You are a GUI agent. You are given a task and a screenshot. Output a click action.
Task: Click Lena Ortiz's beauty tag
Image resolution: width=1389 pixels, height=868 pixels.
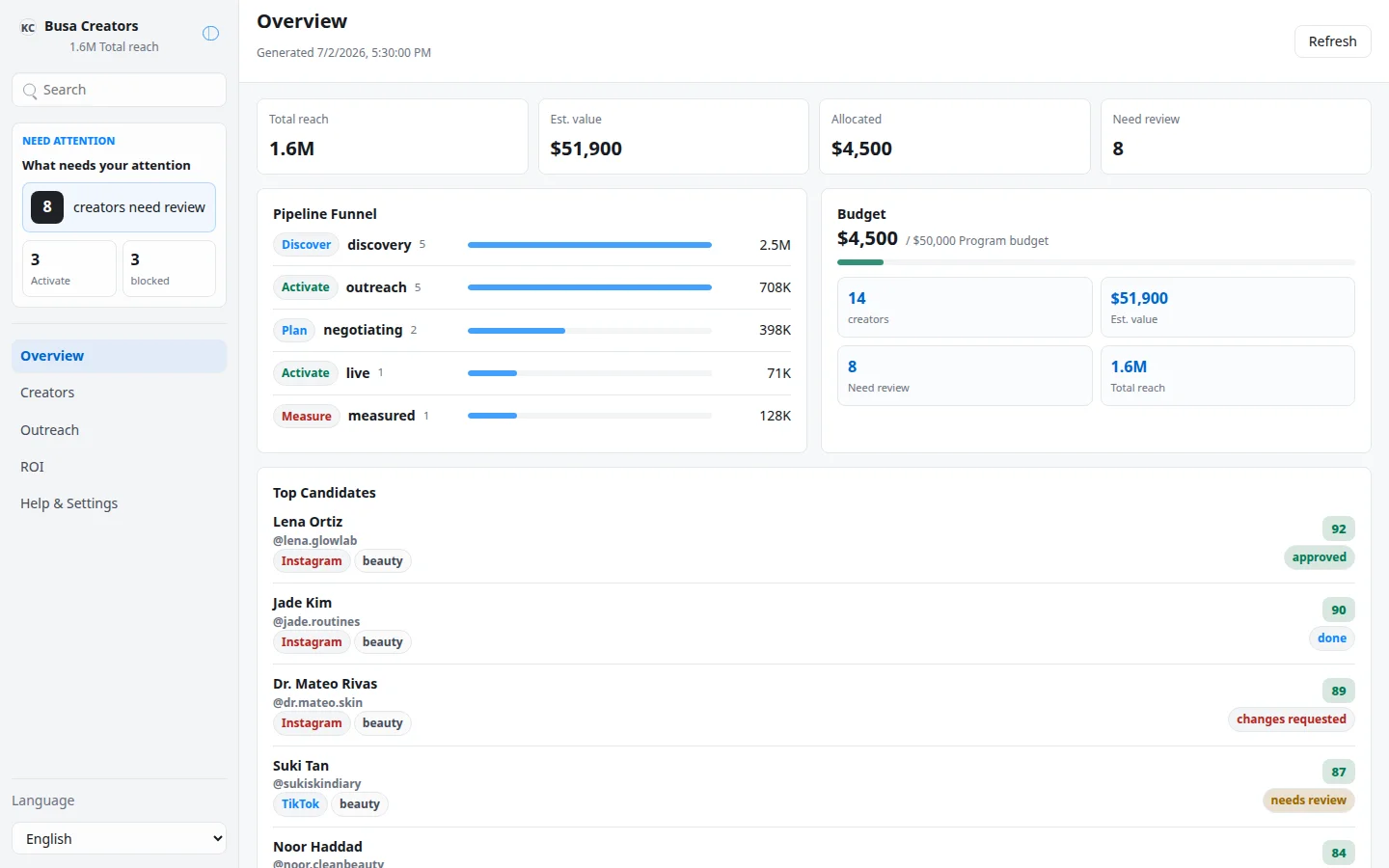(x=383, y=561)
